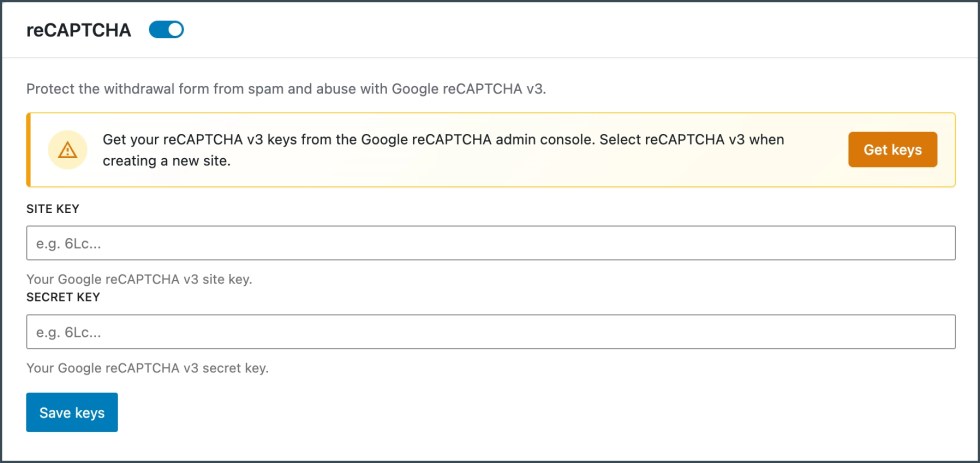The height and width of the screenshot is (463, 980).
Task: Click the SECRET KEY label
Action: (x=63, y=297)
